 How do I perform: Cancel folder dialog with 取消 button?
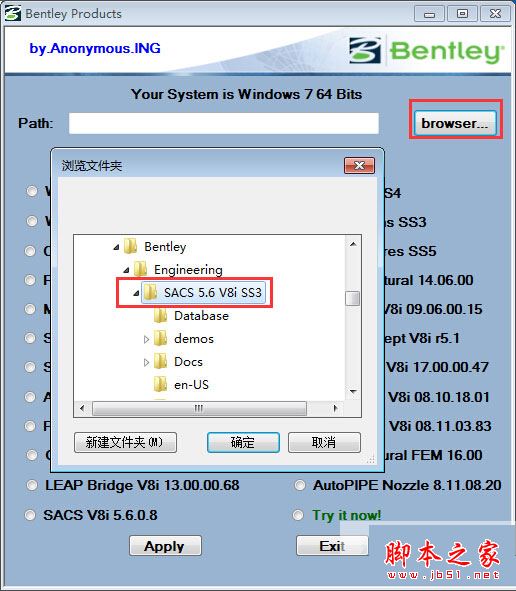[x=324, y=442]
